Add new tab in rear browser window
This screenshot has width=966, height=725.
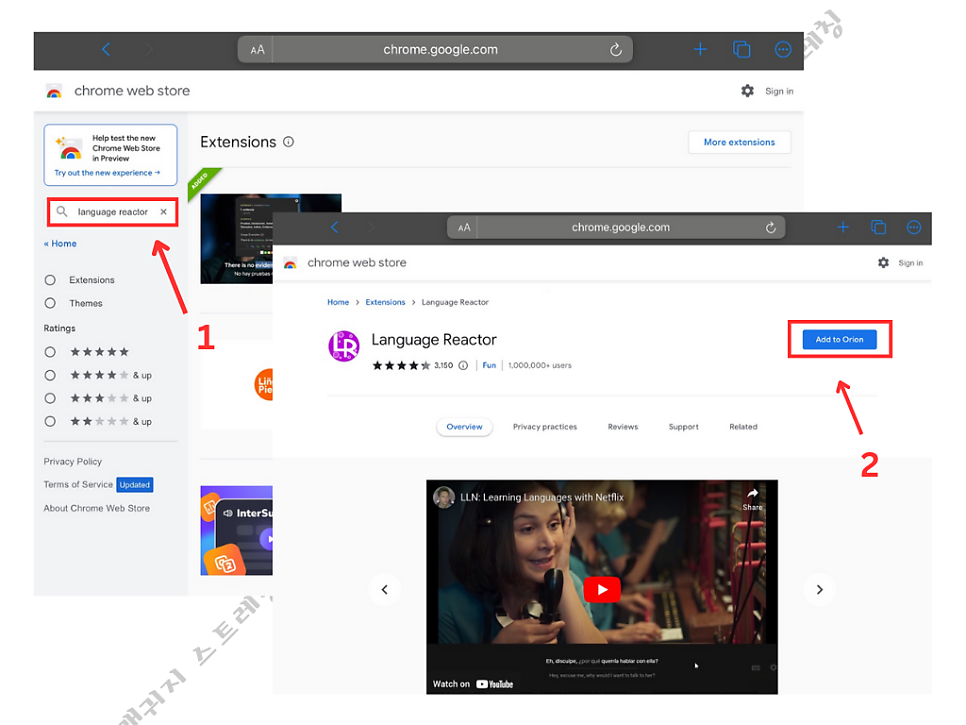pyautogui.click(x=700, y=49)
